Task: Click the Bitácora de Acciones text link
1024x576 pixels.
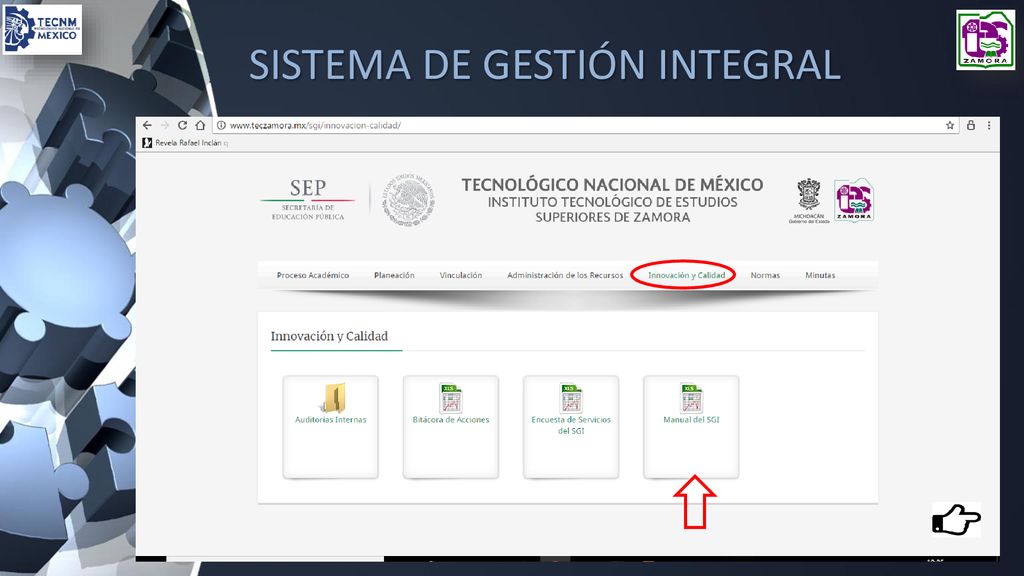Action: pyautogui.click(x=451, y=420)
